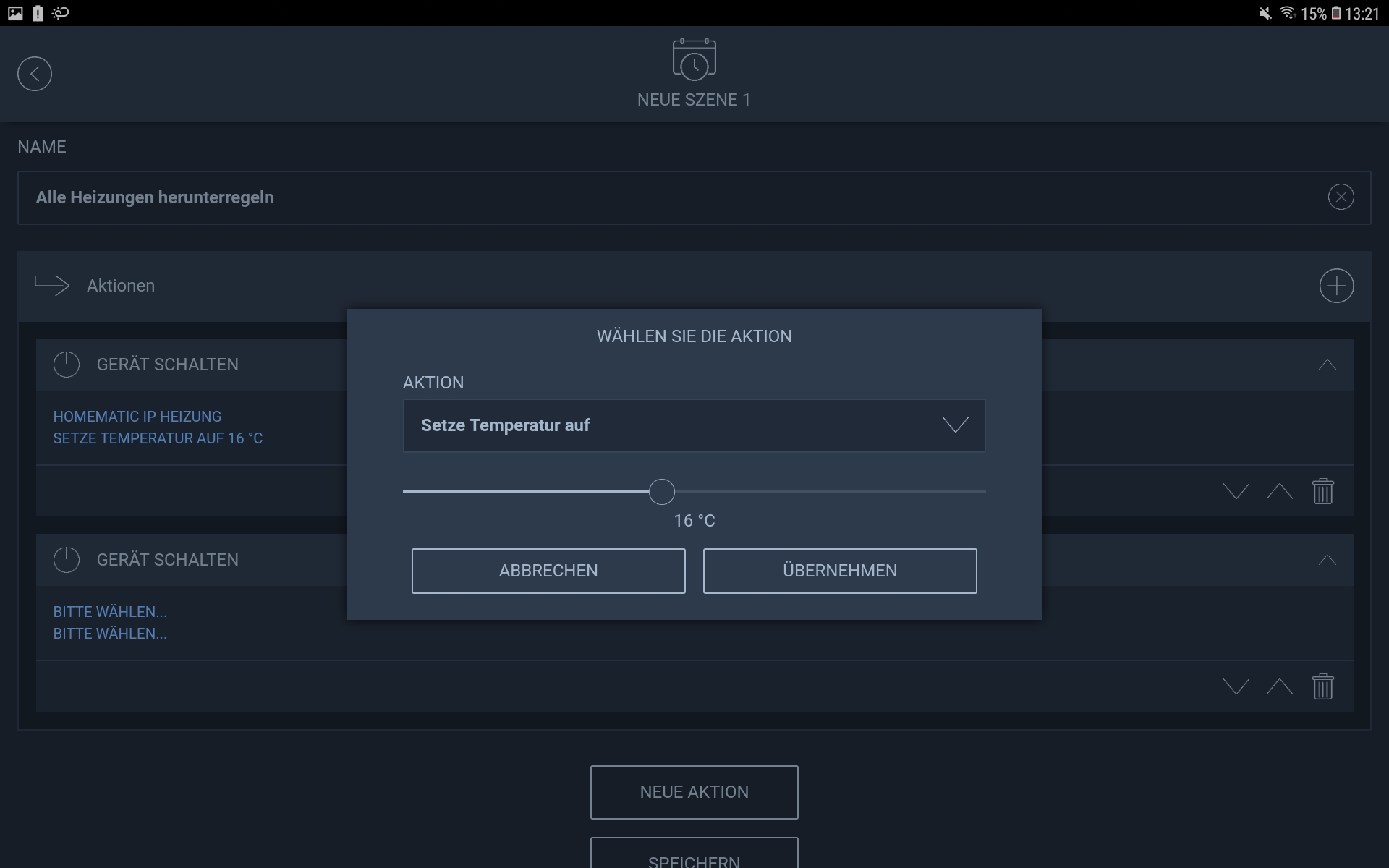Clear the scene name with the X icon
Viewport: 1389px width, 868px height.
pyautogui.click(x=1341, y=197)
